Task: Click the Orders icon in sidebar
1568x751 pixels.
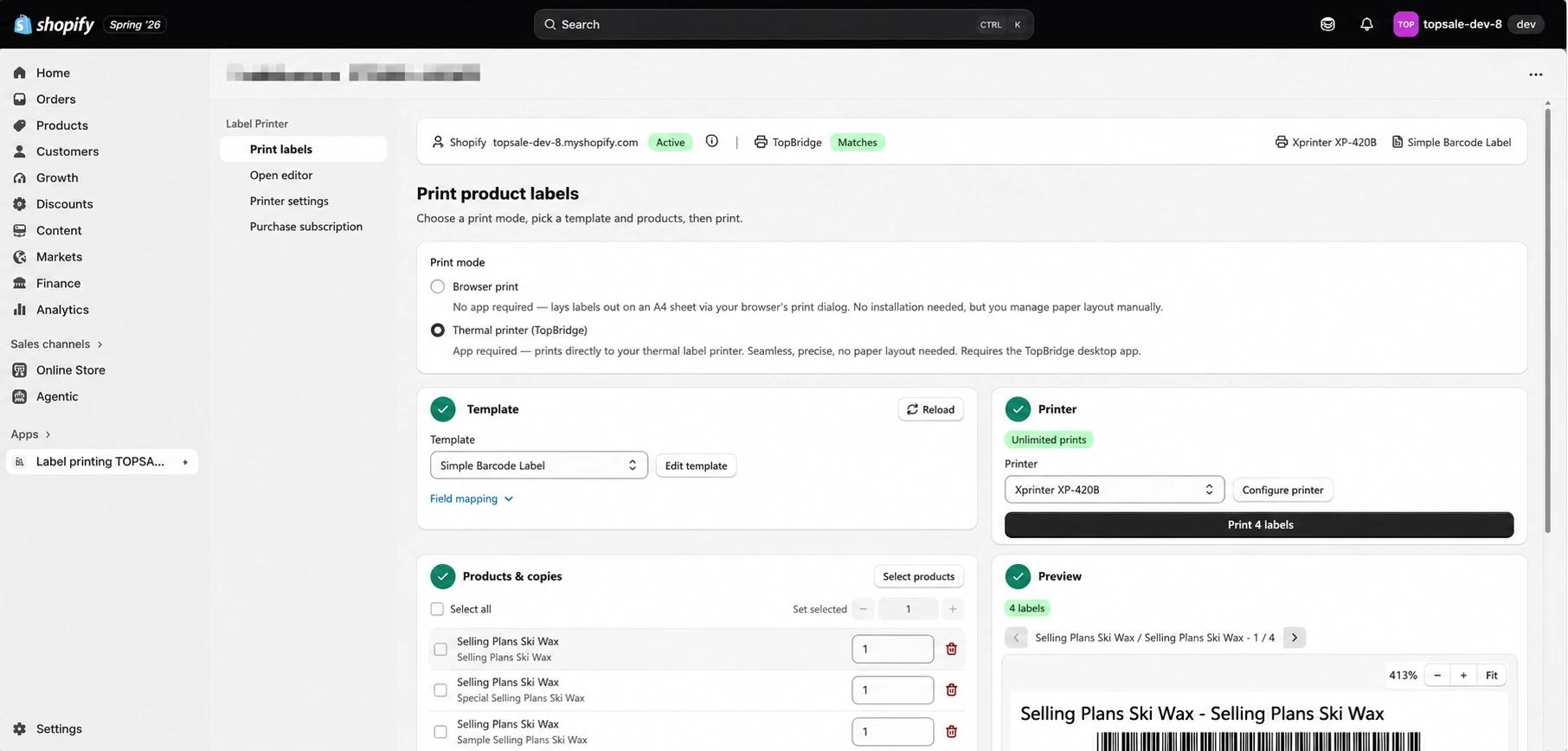Action: point(20,99)
